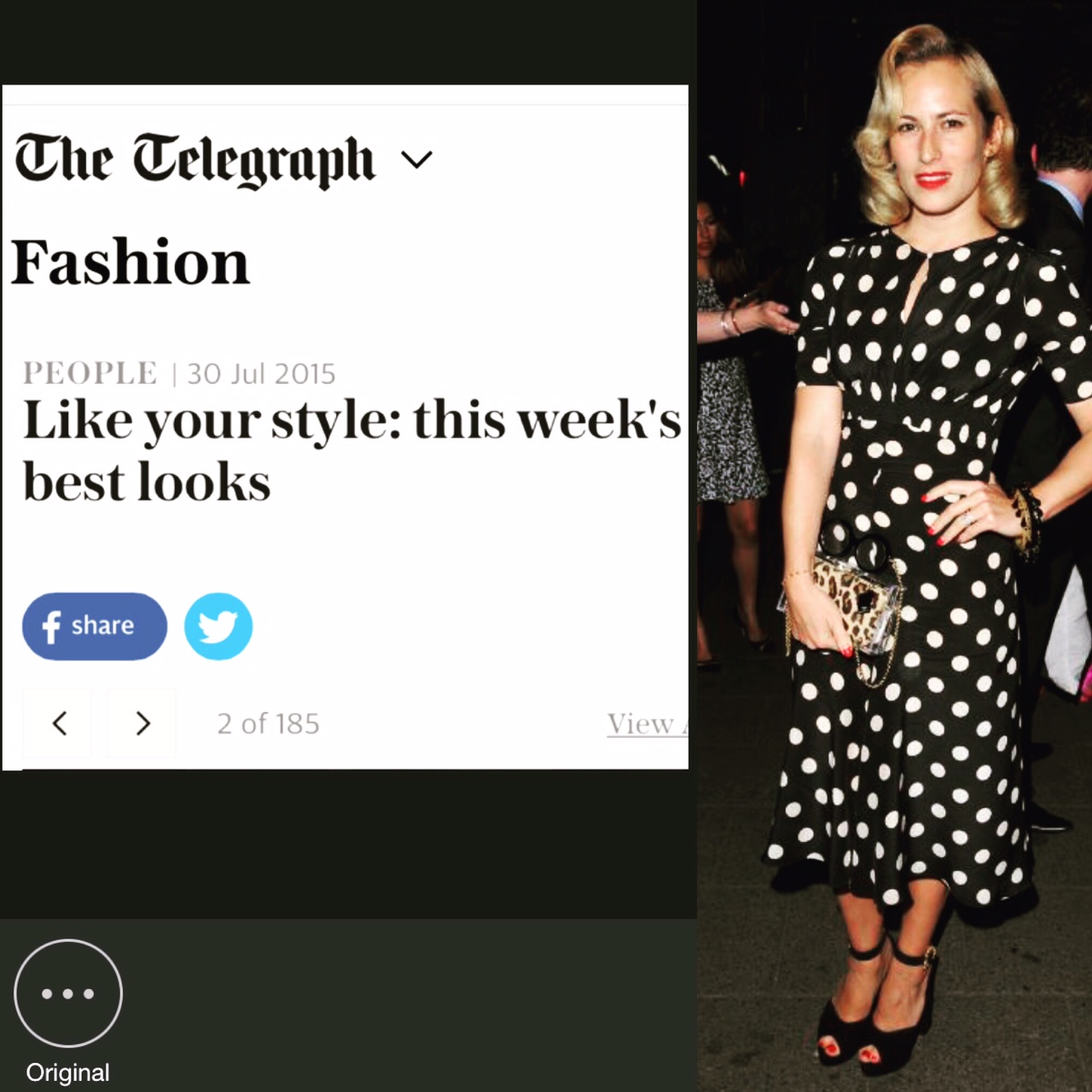Expand the chevron beside The Telegraph masthead
The width and height of the screenshot is (1092, 1092).
[416, 160]
